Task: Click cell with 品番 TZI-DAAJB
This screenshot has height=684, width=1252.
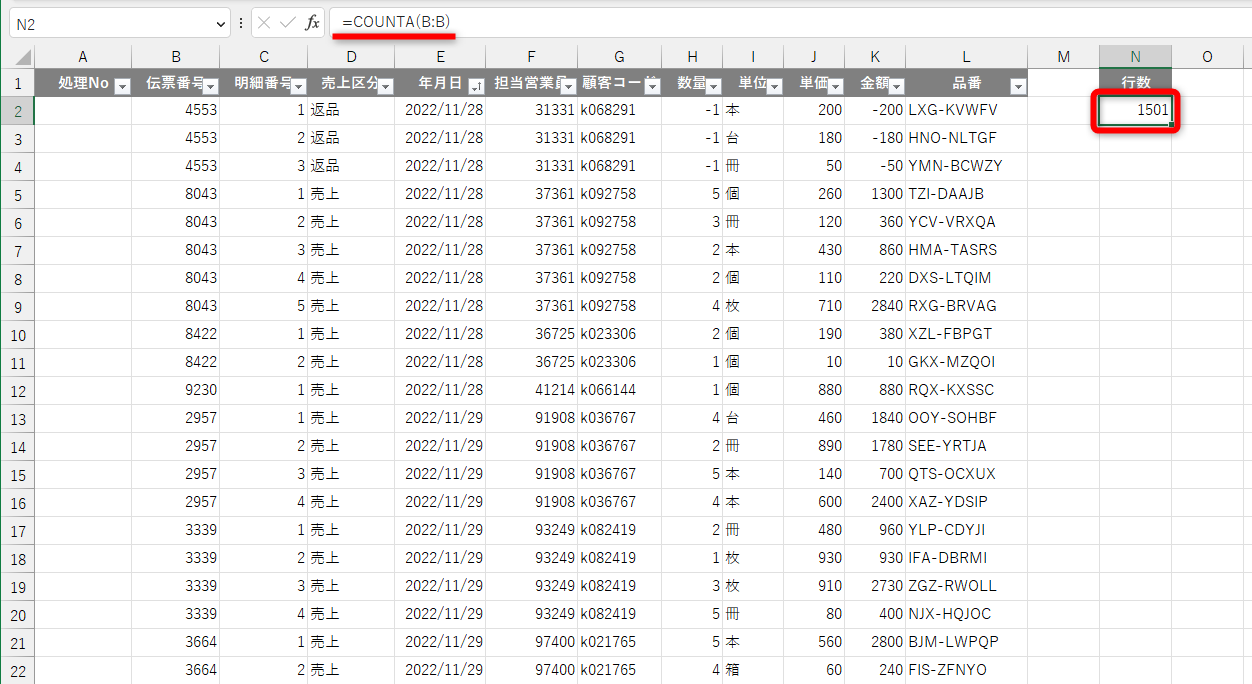Action: coord(967,194)
